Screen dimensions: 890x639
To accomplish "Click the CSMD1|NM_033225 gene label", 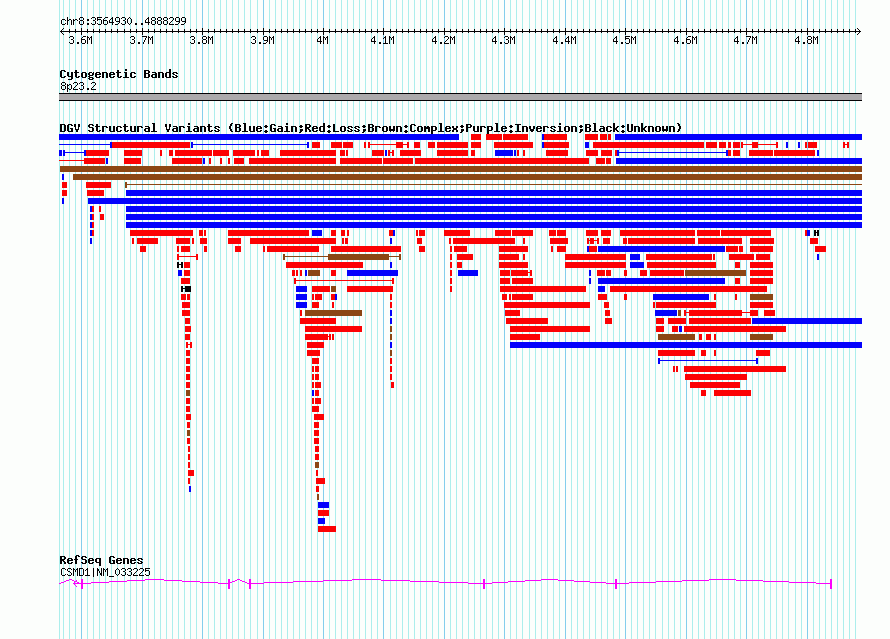I will point(105,572).
